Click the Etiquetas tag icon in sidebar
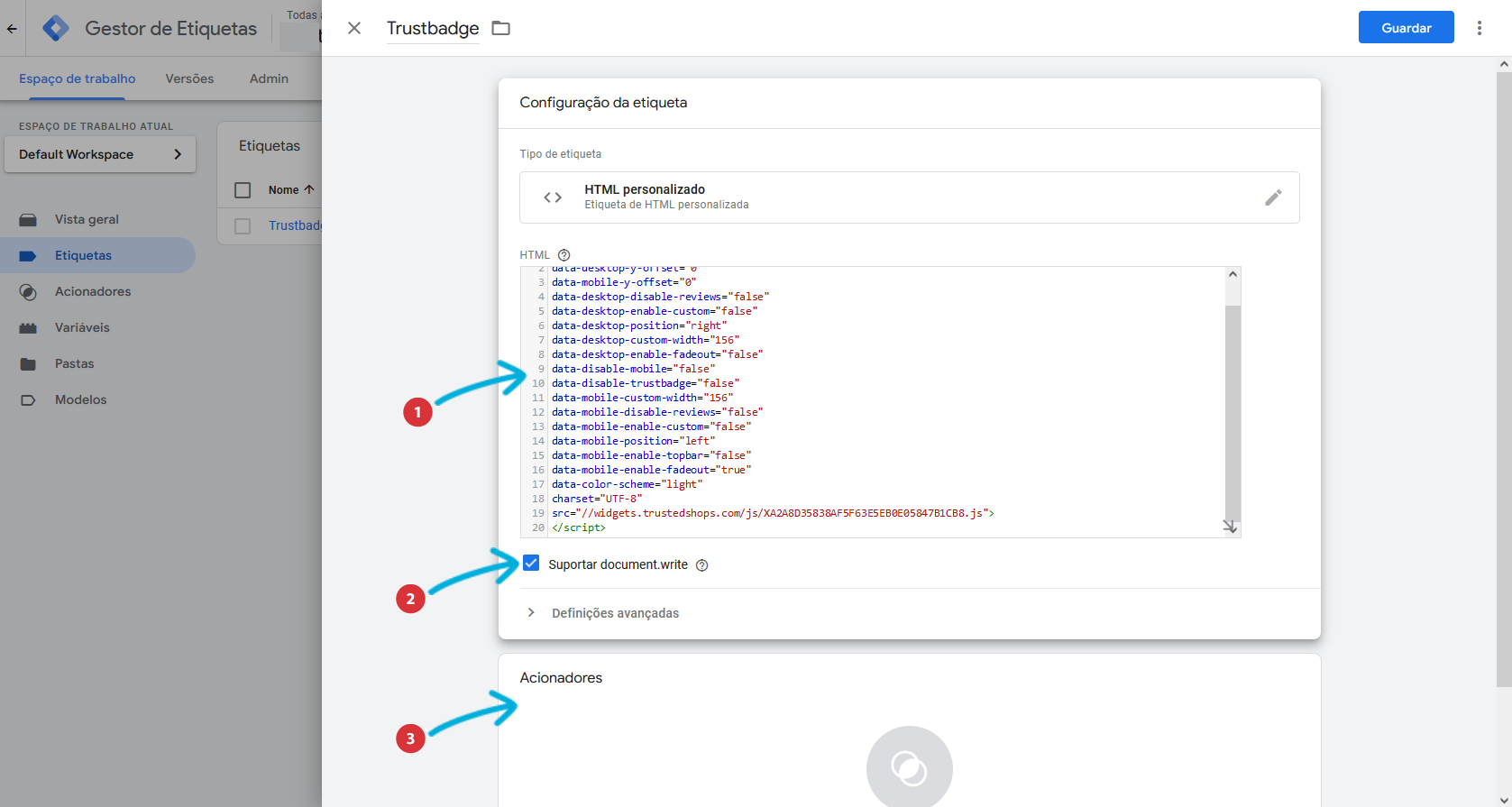1512x807 pixels. pos(28,255)
